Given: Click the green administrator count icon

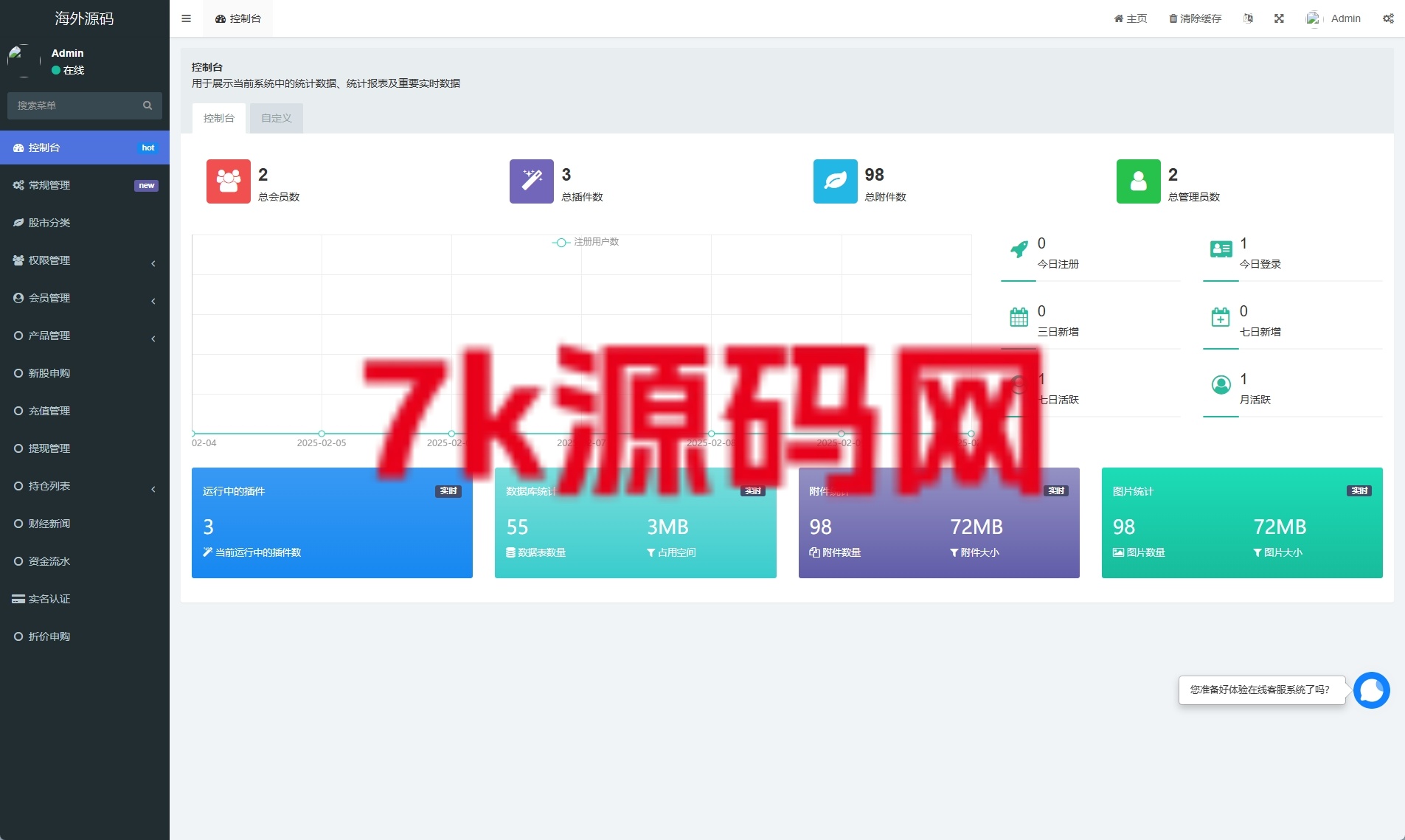Looking at the screenshot, I should point(1139,181).
